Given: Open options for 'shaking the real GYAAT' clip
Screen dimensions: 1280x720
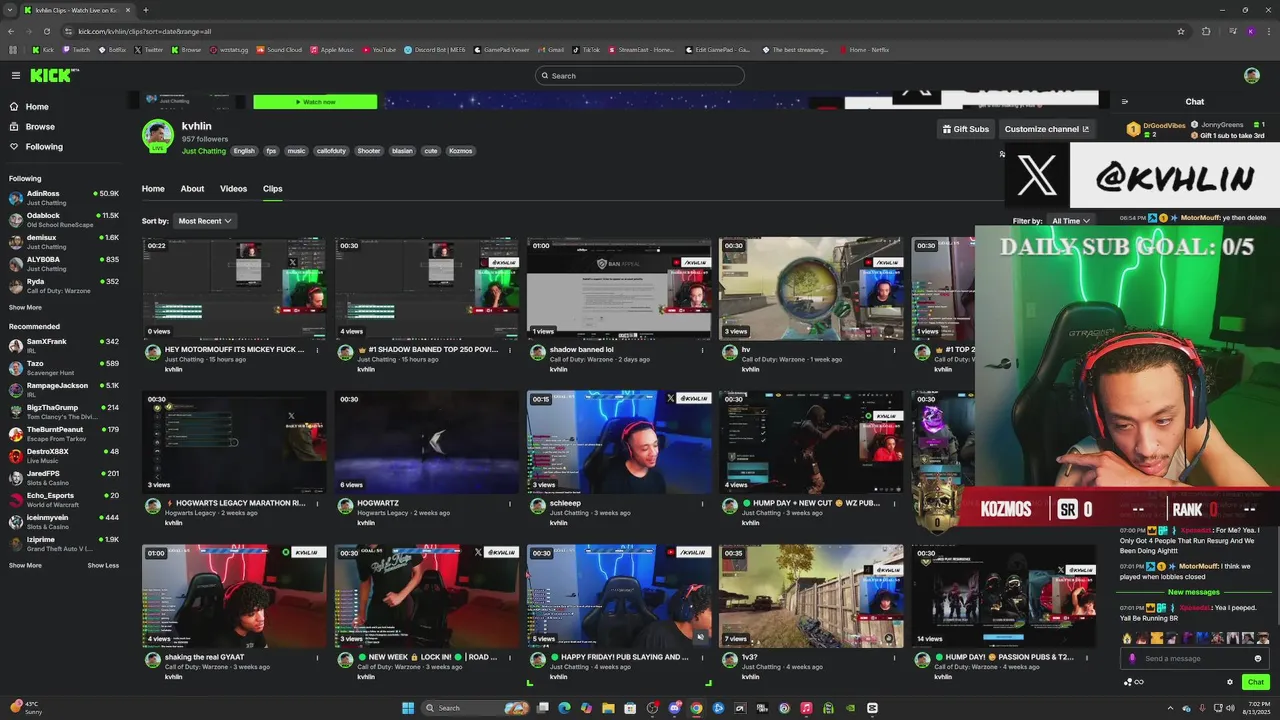Looking at the screenshot, I should click(318, 657).
